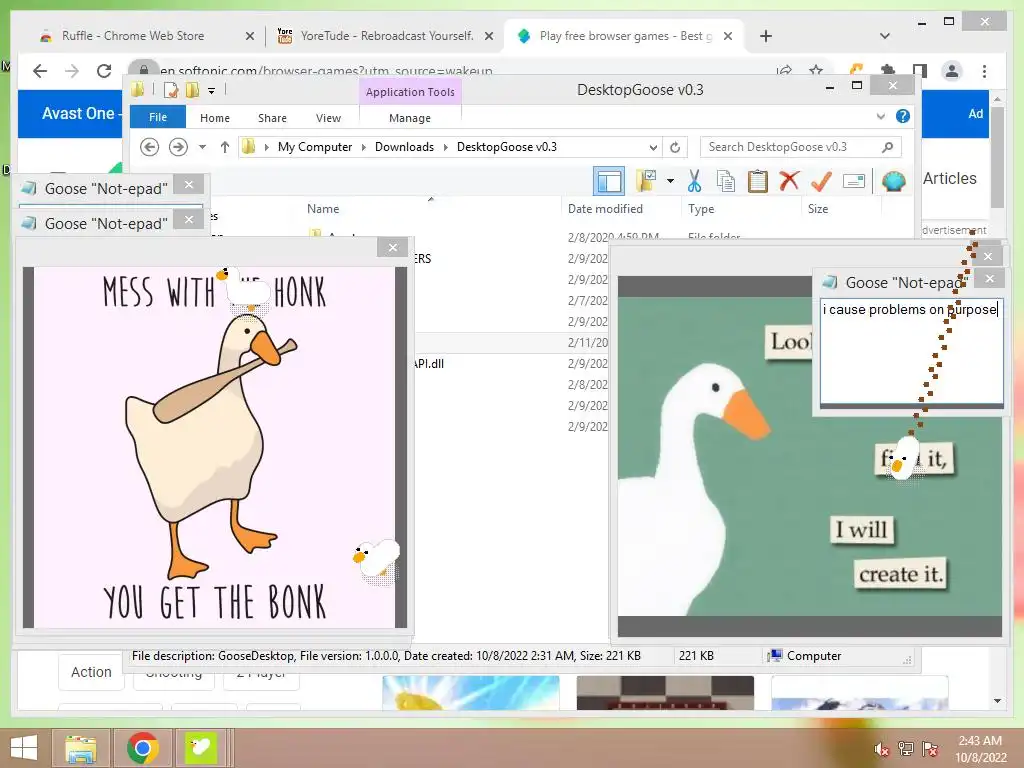Click Downloads in the breadcrumb path
Image resolution: width=1024 pixels, height=768 pixels.
404,147
